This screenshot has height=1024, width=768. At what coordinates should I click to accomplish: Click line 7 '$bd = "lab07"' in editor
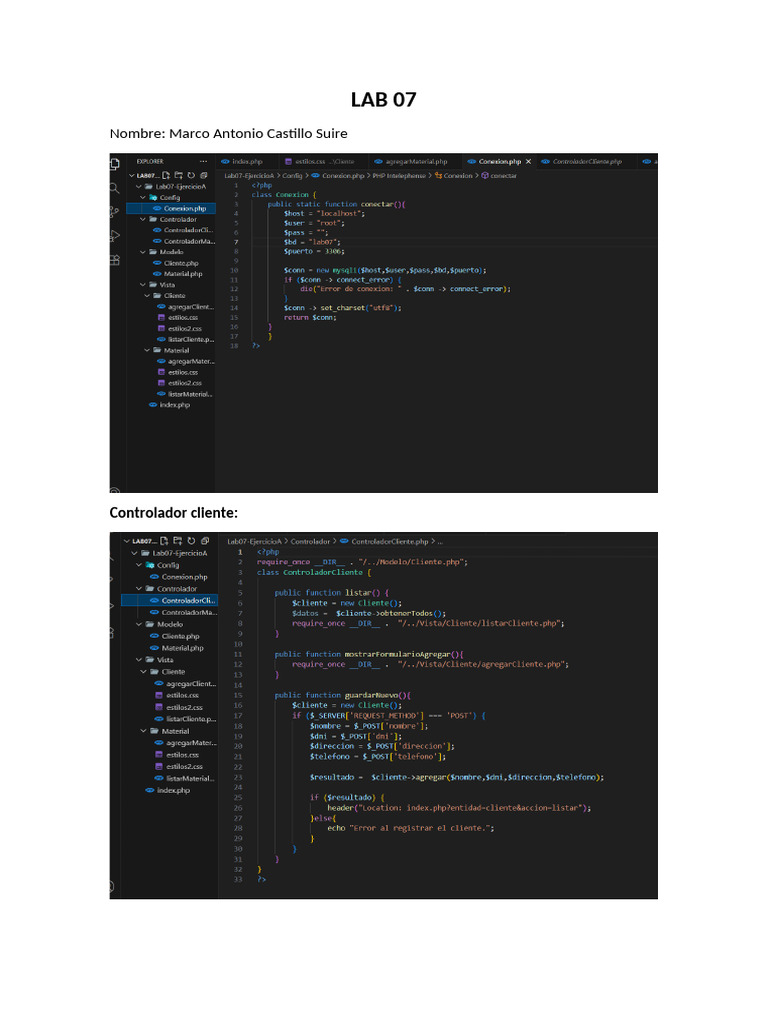[312, 242]
